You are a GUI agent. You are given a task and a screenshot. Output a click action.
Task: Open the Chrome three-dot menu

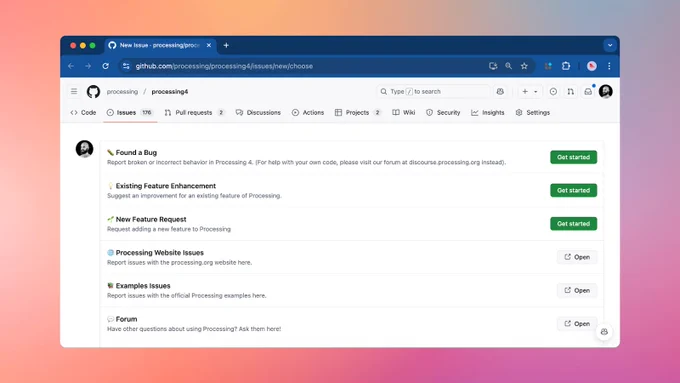click(x=609, y=66)
